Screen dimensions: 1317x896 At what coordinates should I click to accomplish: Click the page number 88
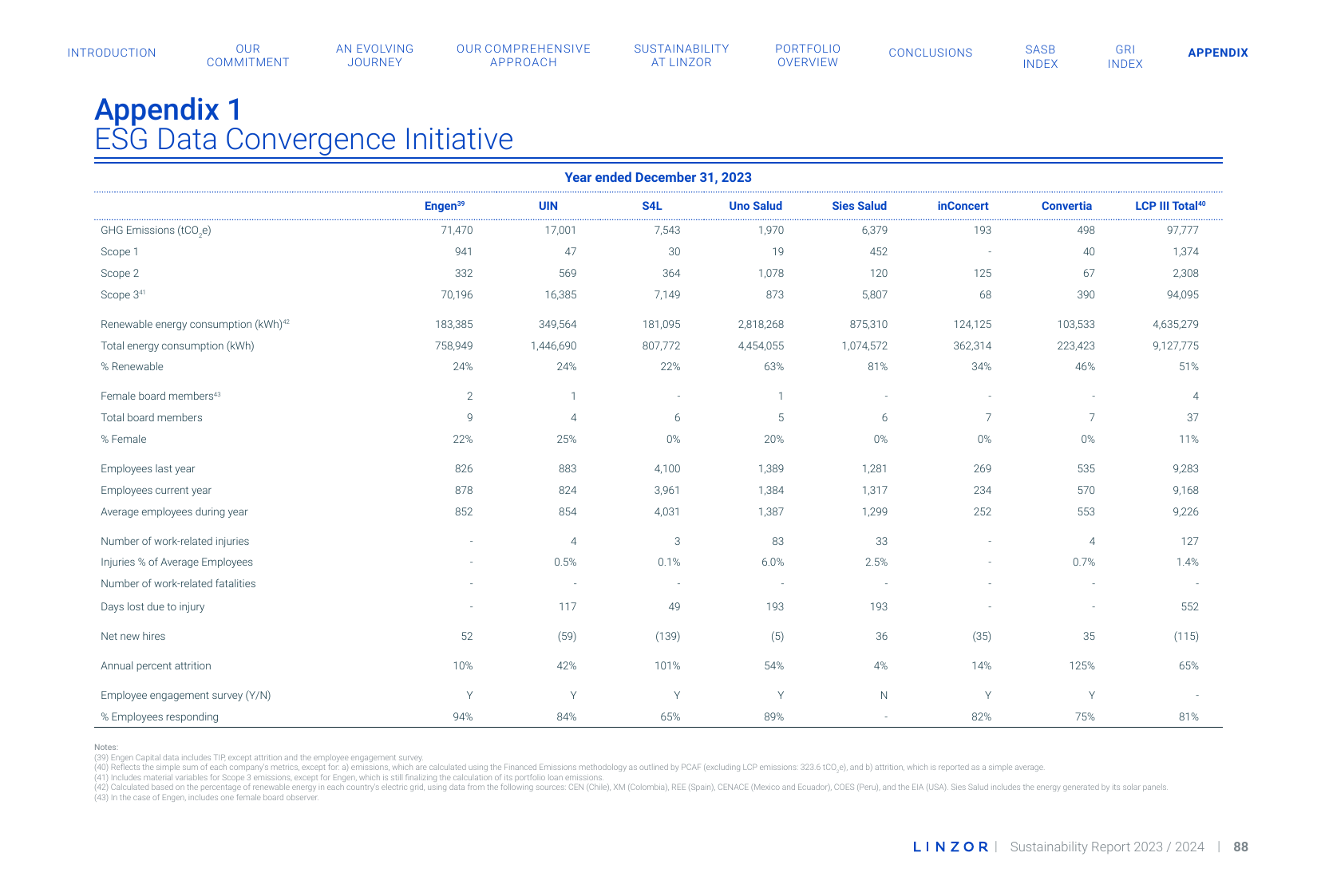(1241, 847)
